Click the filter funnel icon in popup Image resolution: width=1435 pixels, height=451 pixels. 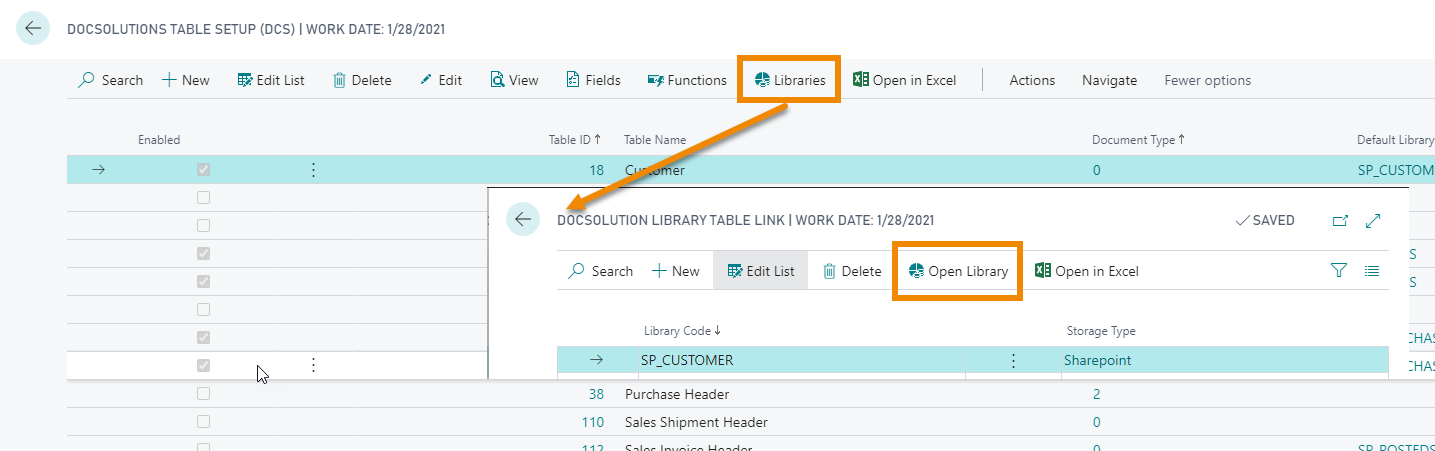1339,270
